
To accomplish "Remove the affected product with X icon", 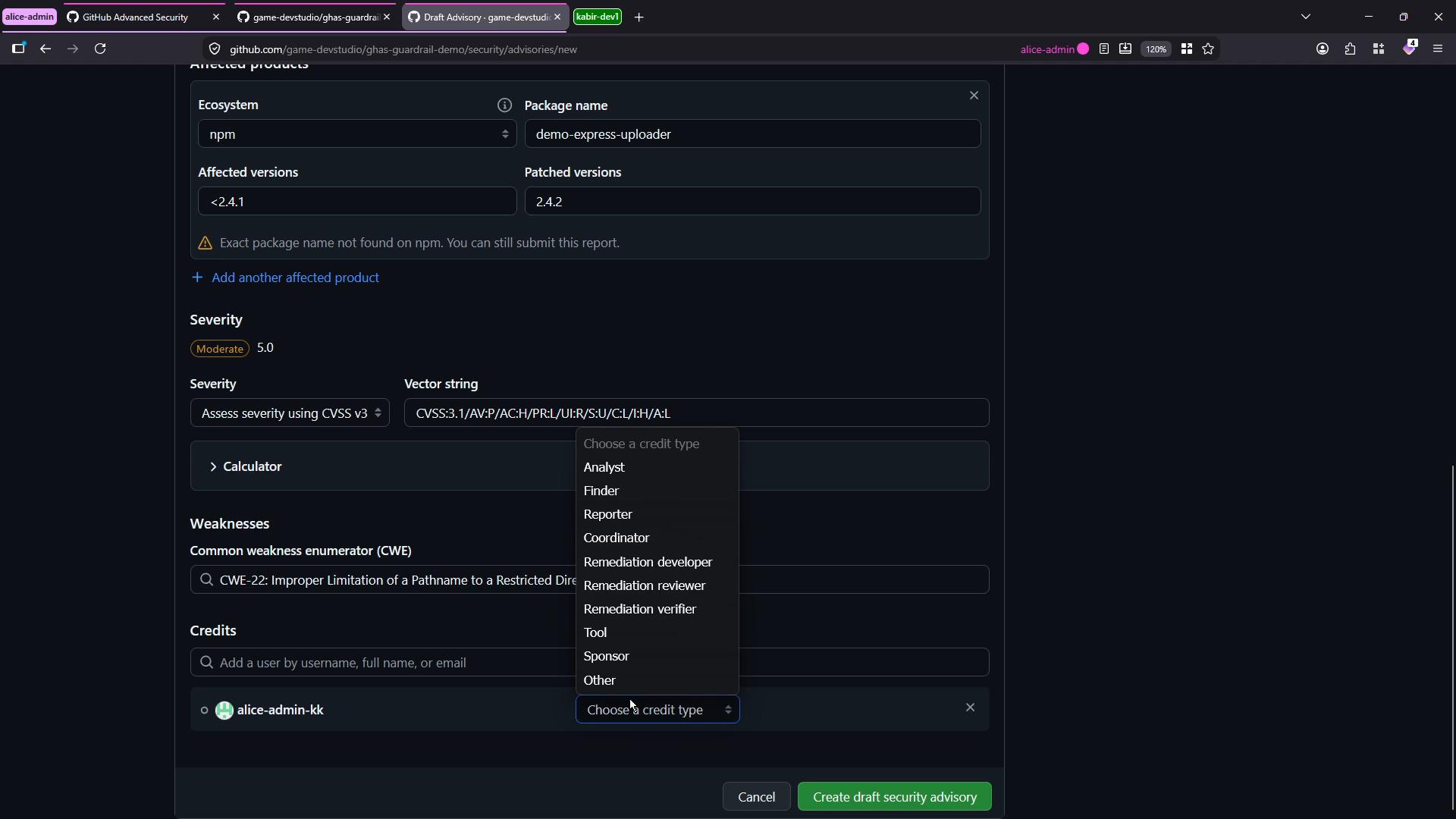I will pos(974,96).
